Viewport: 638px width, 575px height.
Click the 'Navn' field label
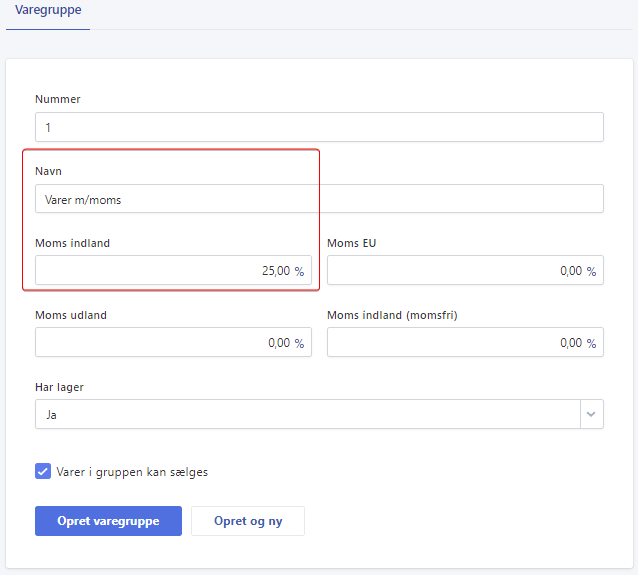tap(48, 171)
